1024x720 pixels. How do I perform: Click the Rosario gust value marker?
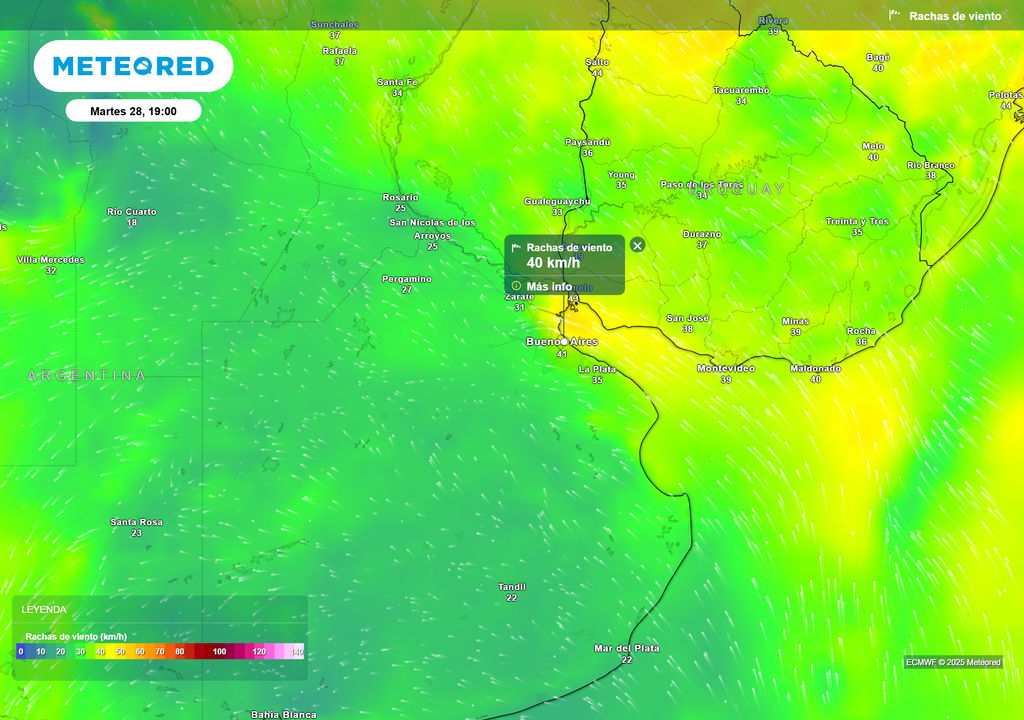point(399,200)
